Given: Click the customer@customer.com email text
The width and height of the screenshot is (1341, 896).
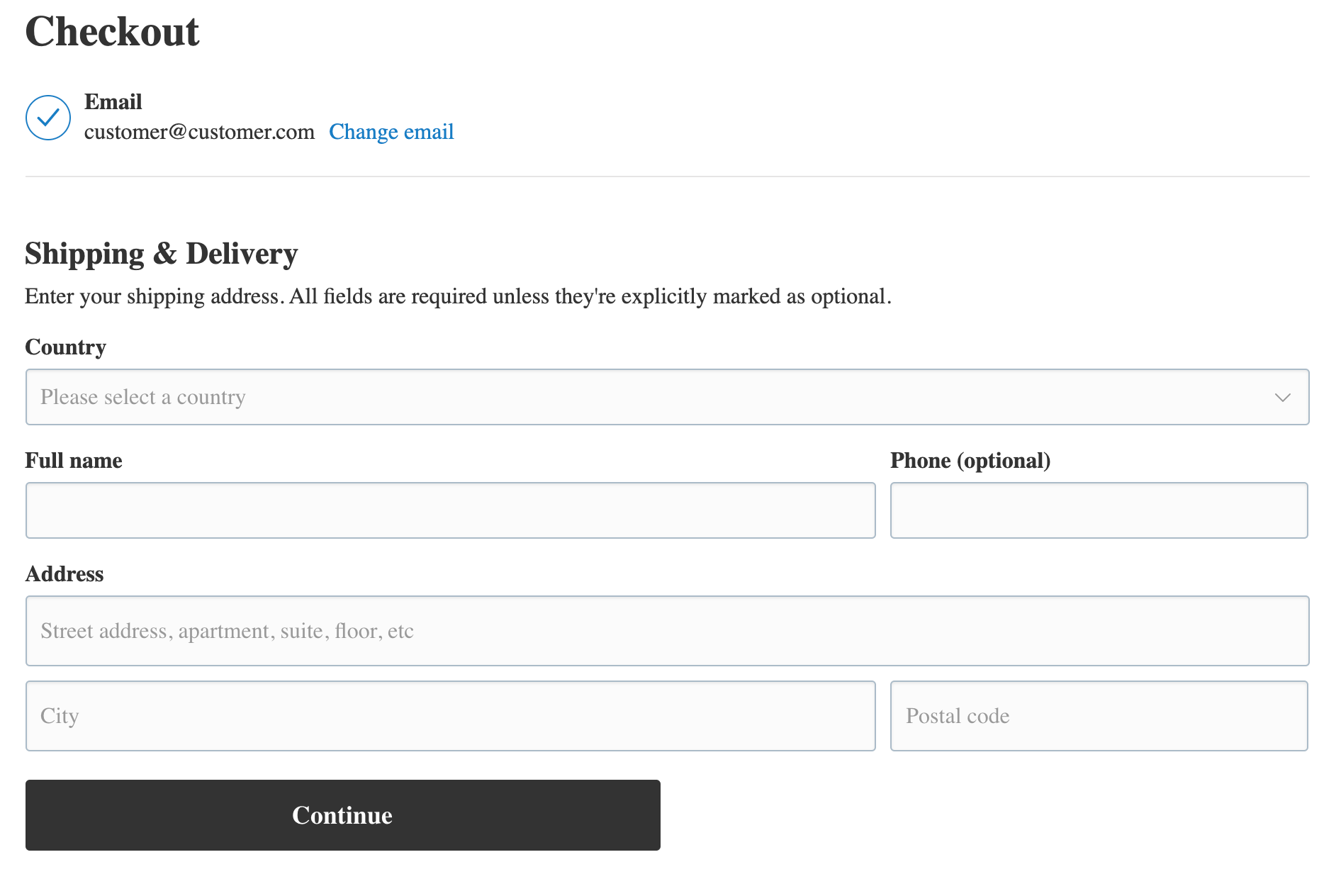Looking at the screenshot, I should coord(199,133).
